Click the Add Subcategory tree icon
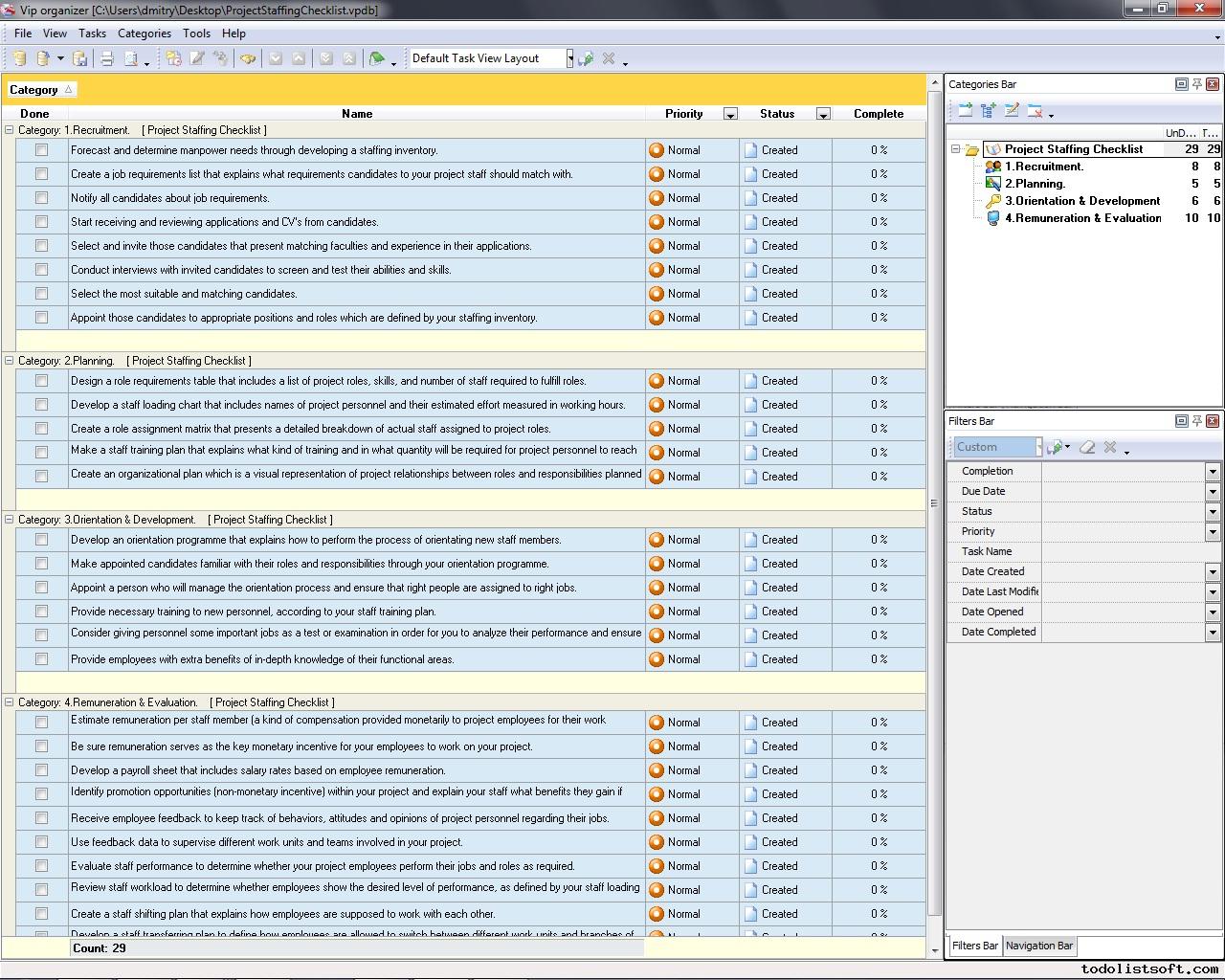 [x=988, y=111]
